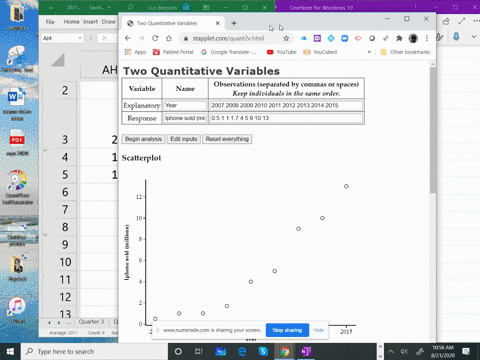Click the next sheet arrow in Excel

coord(59,323)
